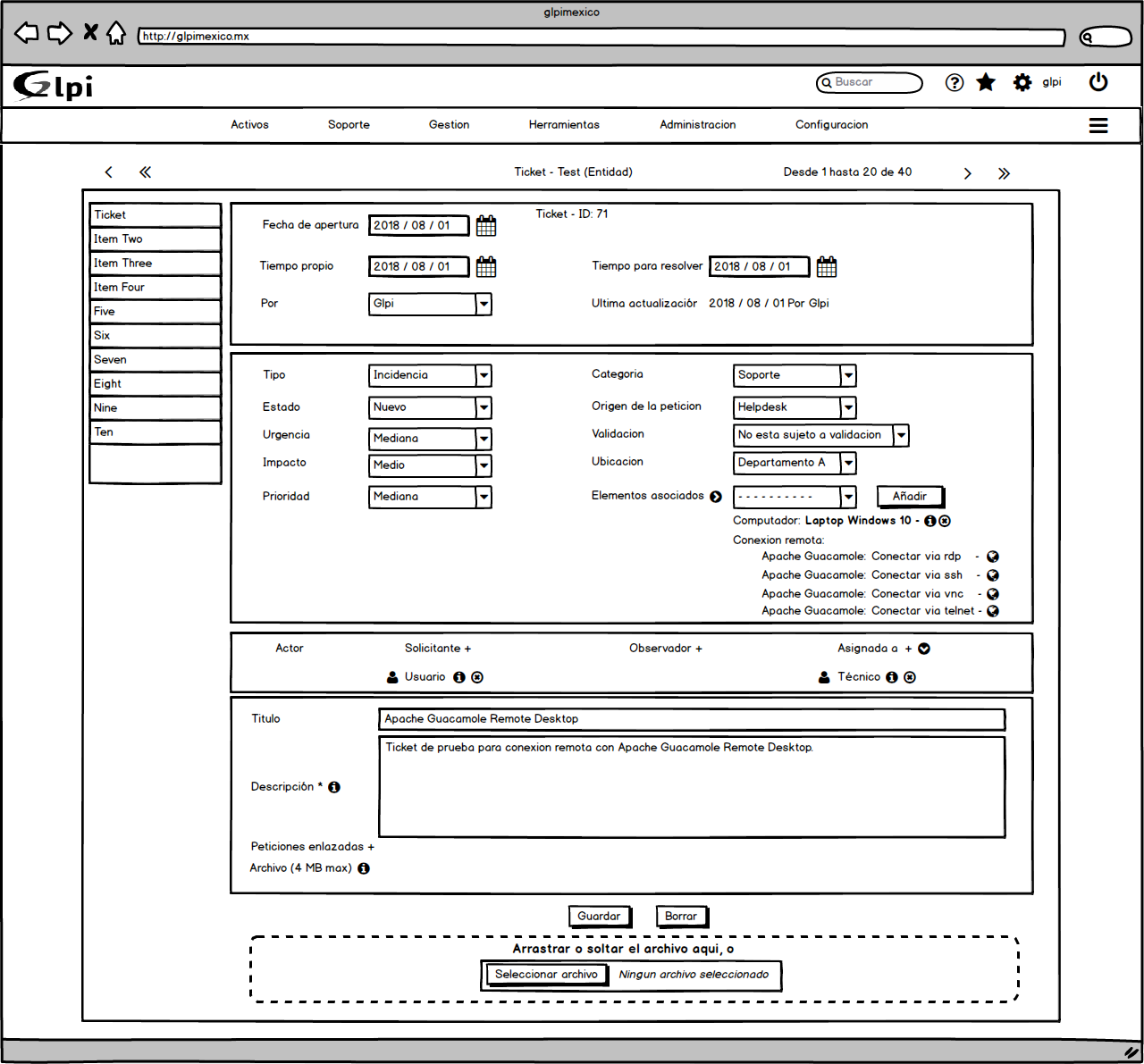Launch Conectar via vnc globe icon

pyautogui.click(x=993, y=594)
